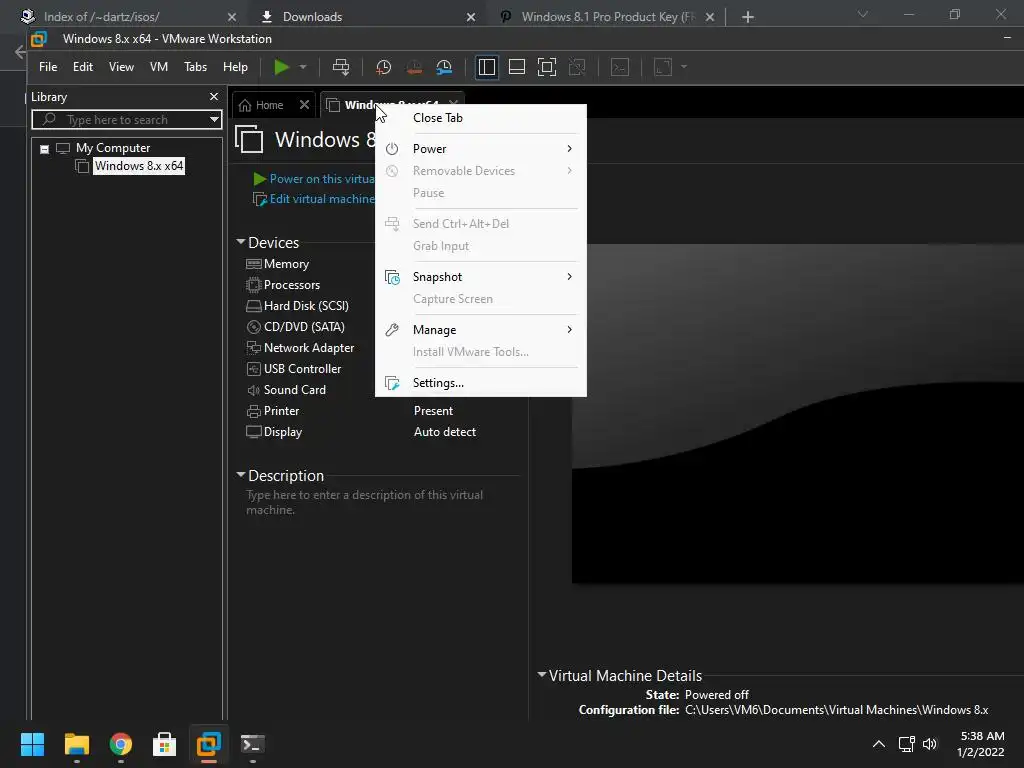This screenshot has width=1024, height=768.
Task: Open a new browser tab
Action: tap(748, 17)
